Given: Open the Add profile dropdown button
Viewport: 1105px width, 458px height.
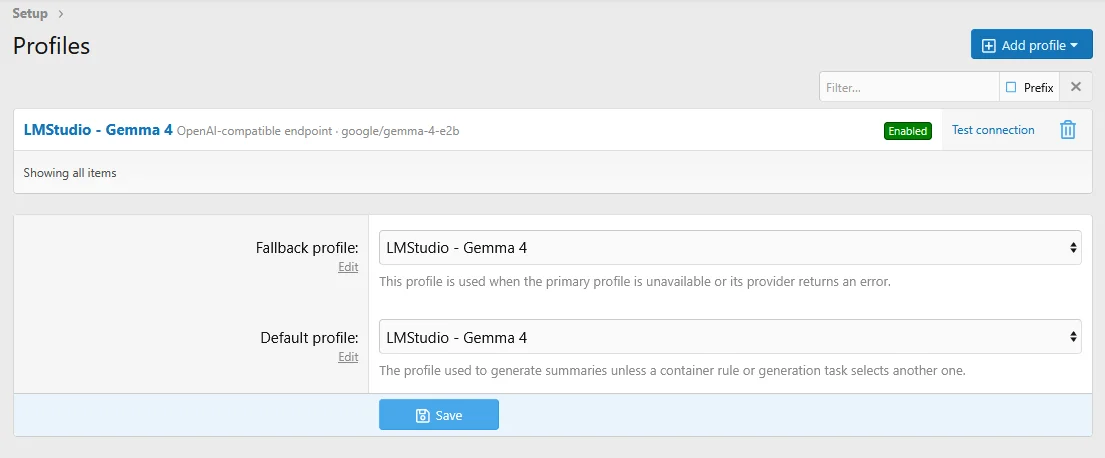Looking at the screenshot, I should click(x=1031, y=44).
